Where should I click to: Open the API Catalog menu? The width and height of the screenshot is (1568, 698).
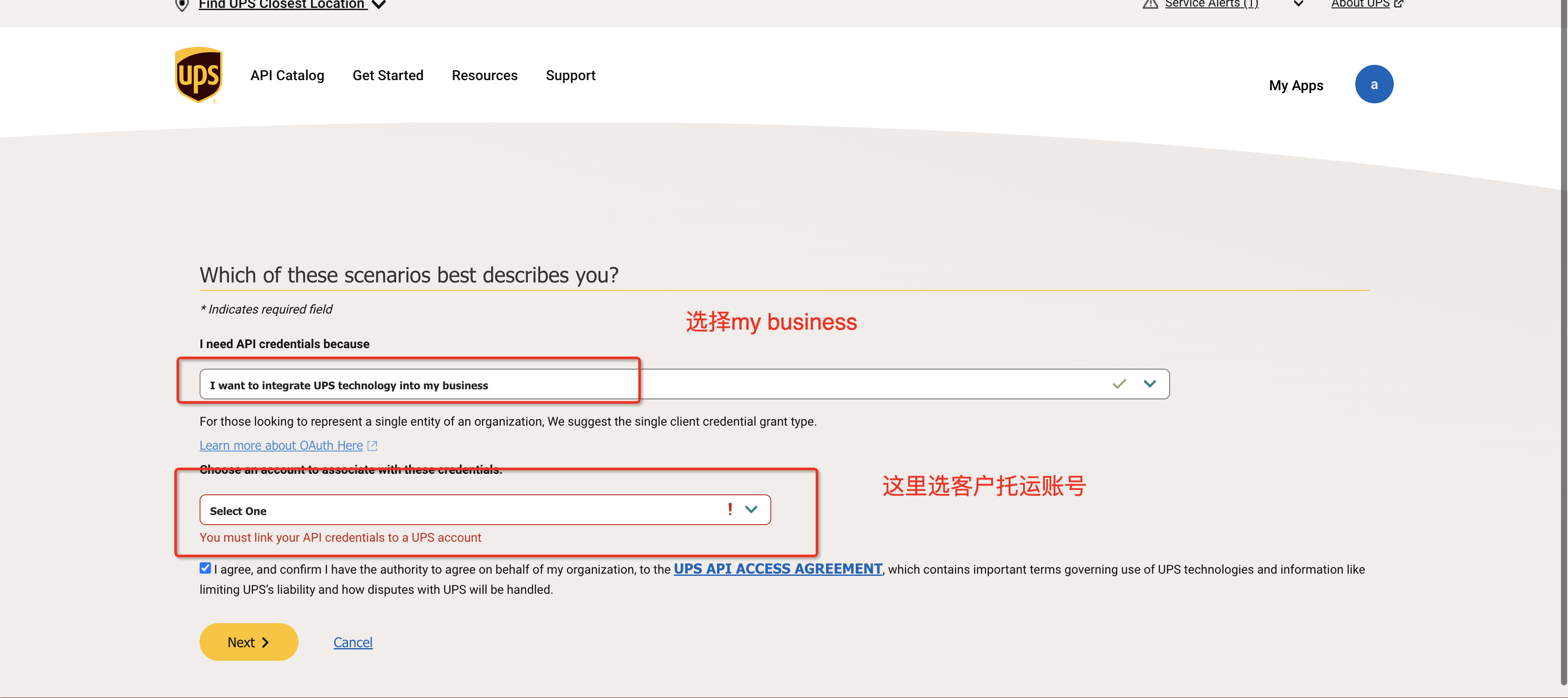[287, 75]
